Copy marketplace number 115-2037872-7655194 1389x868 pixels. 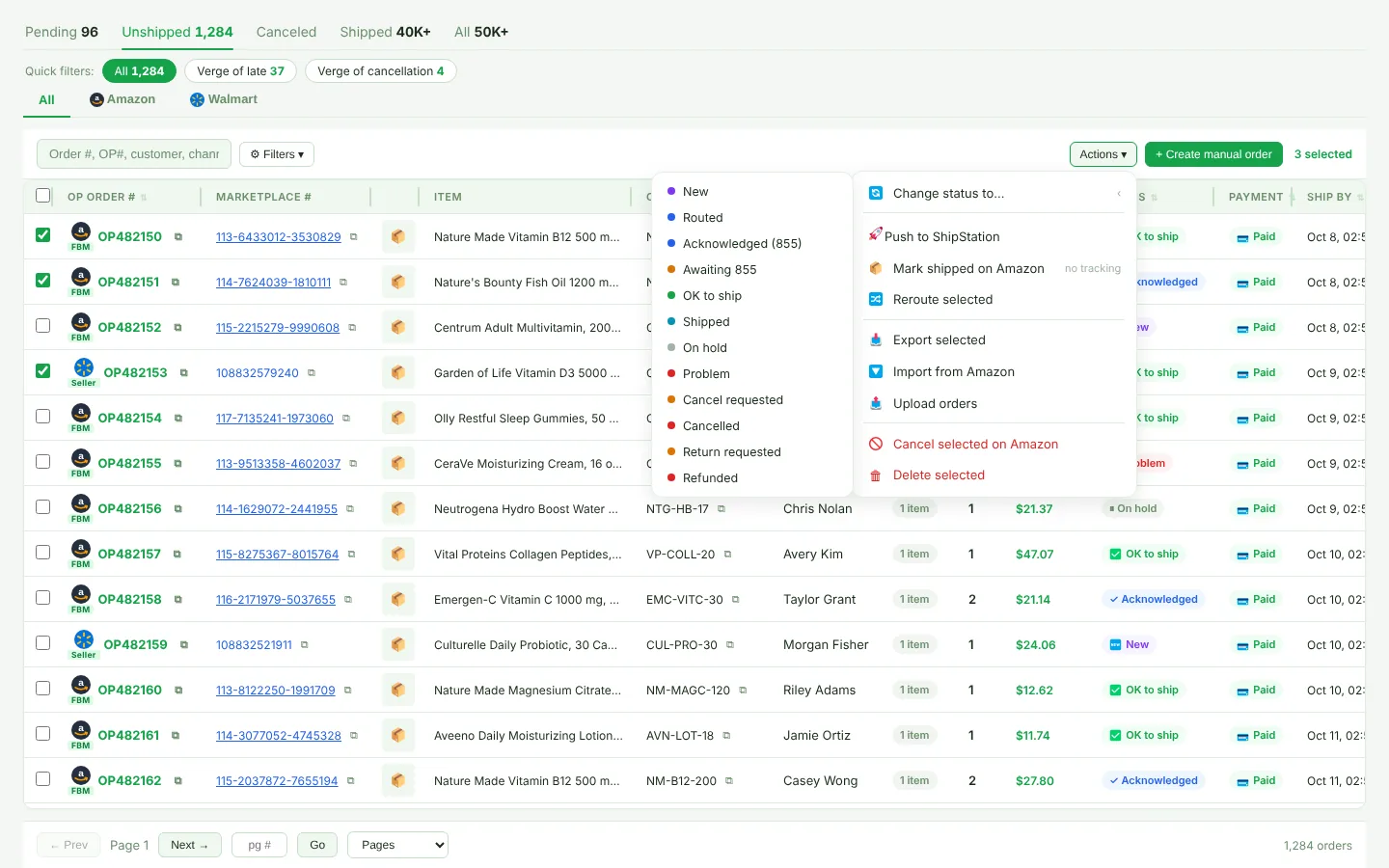350,781
